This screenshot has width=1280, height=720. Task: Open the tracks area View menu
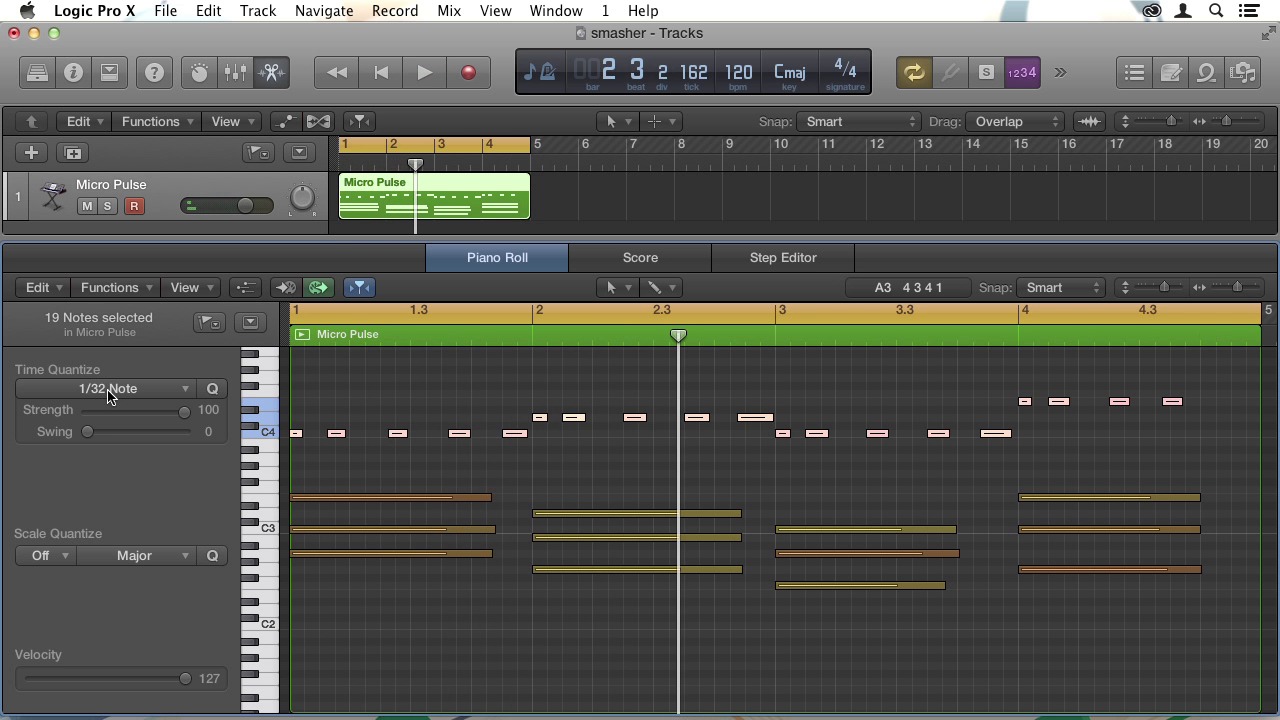tap(232, 122)
